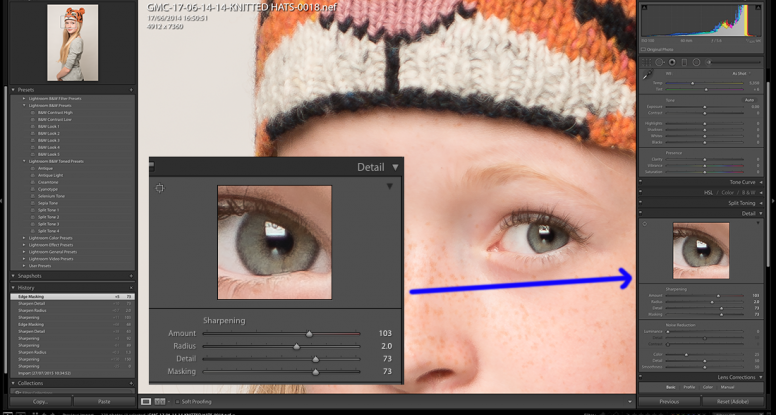Screen dimensions: 776x415
Task: Select the Spot Removal tool icon
Action: click(660, 62)
